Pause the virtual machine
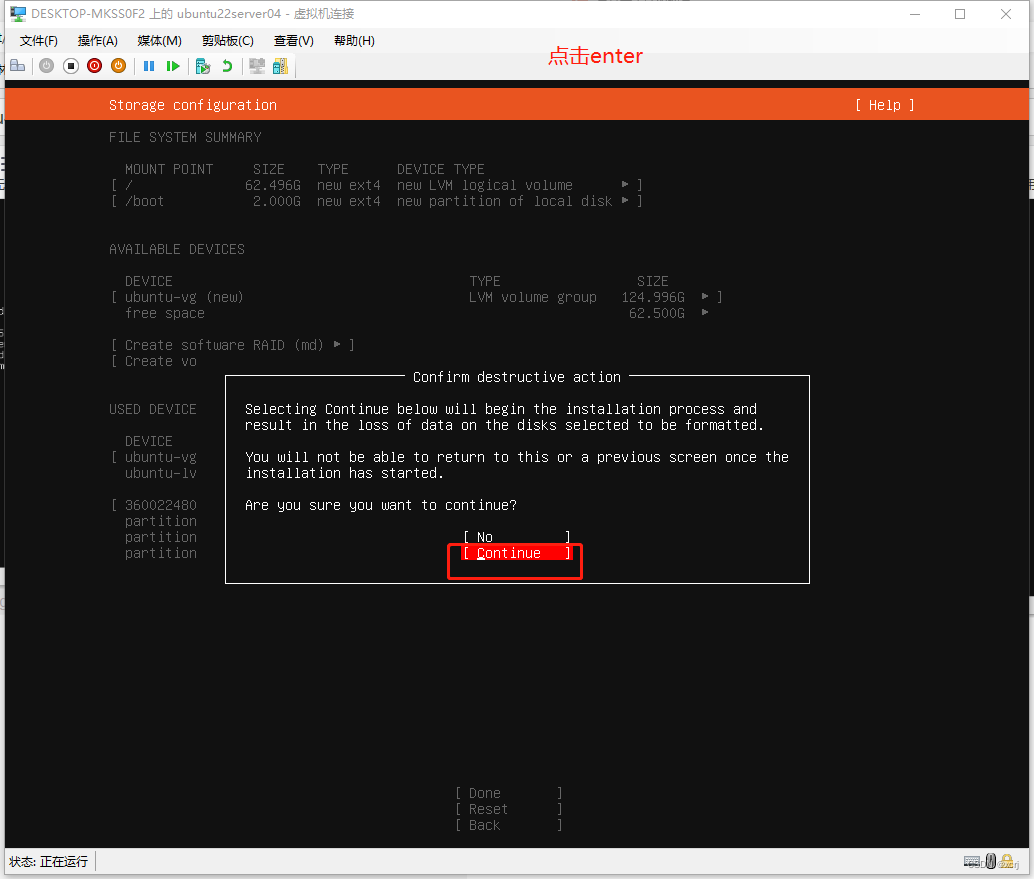Viewport: 1034px width, 879px height. click(x=148, y=66)
